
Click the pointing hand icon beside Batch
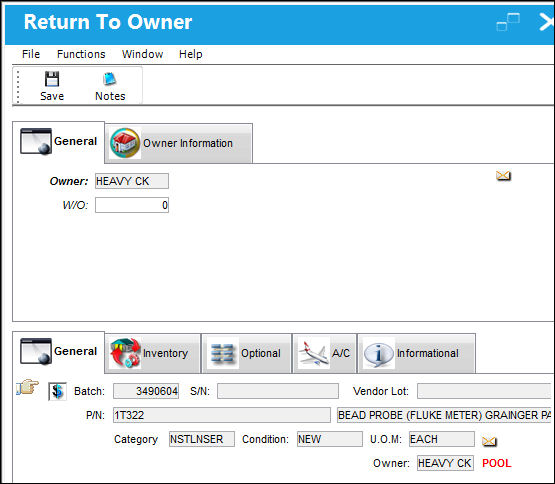click(x=28, y=387)
